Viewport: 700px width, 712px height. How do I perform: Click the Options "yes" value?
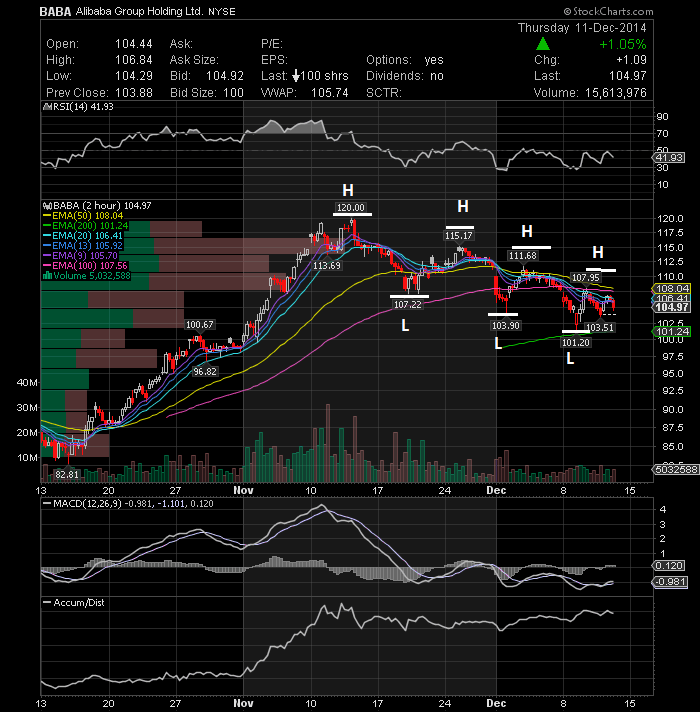pos(434,60)
